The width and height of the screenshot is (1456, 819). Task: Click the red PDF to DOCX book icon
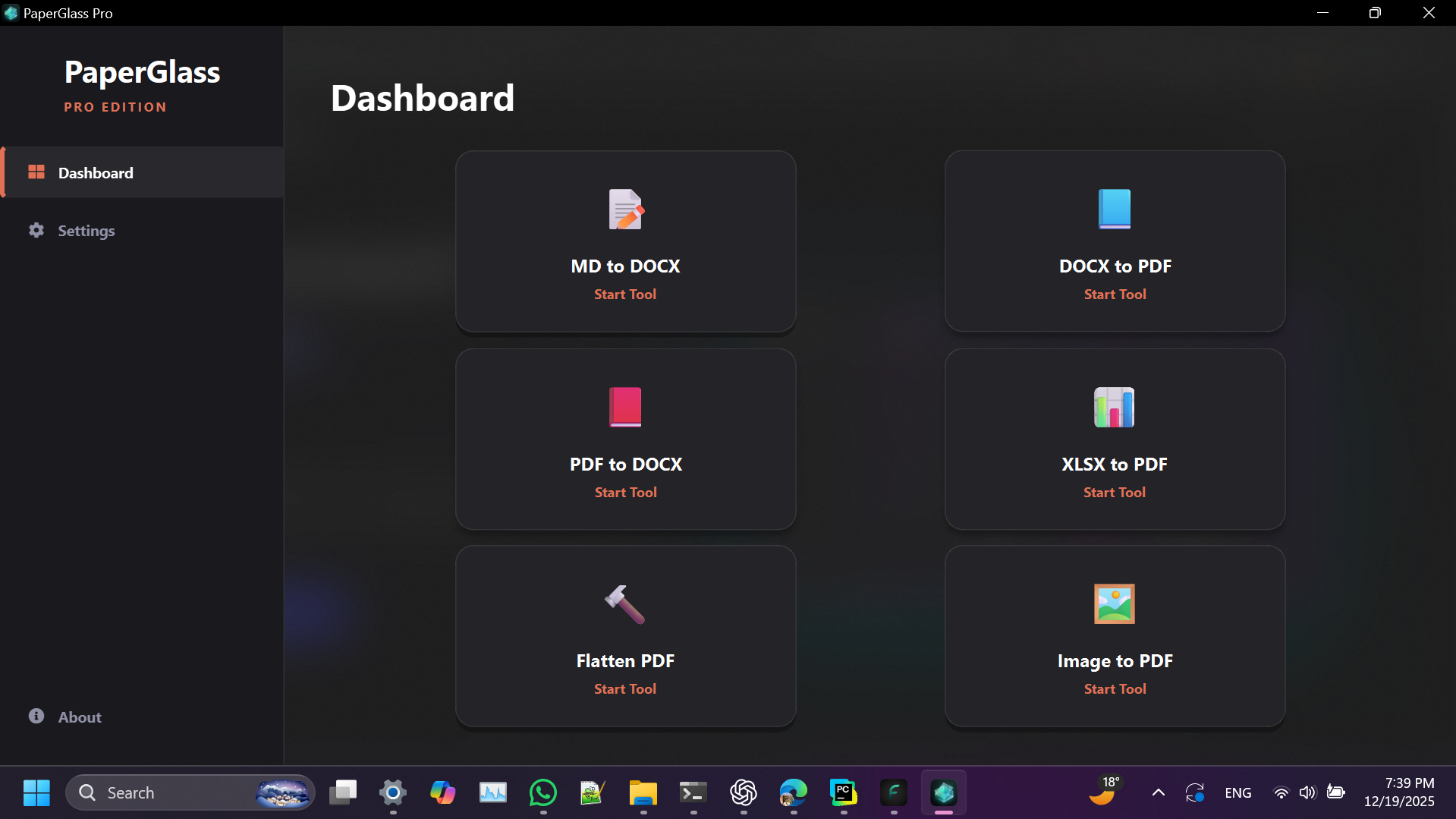625,407
